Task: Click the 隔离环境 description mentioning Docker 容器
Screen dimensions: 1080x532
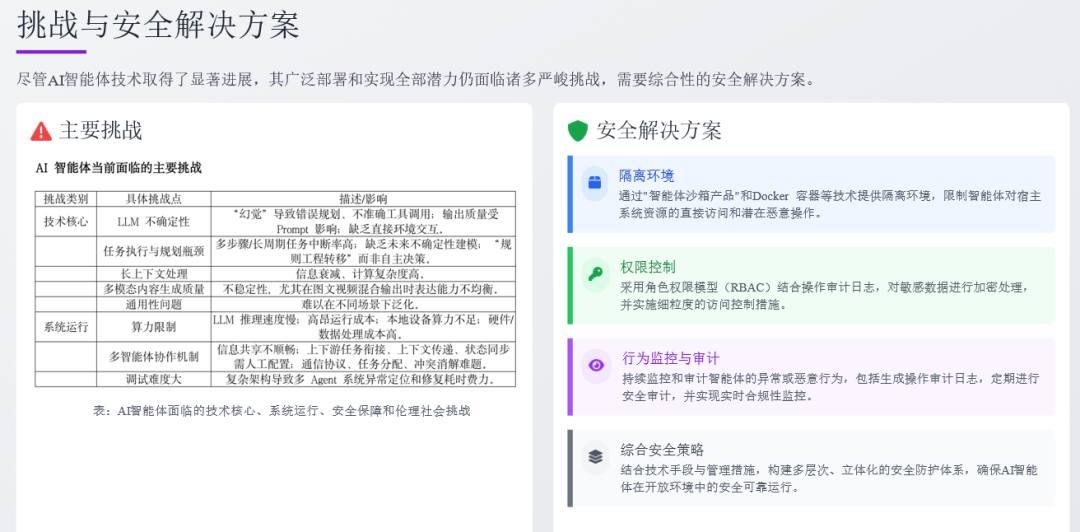Action: pyautogui.click(x=831, y=204)
